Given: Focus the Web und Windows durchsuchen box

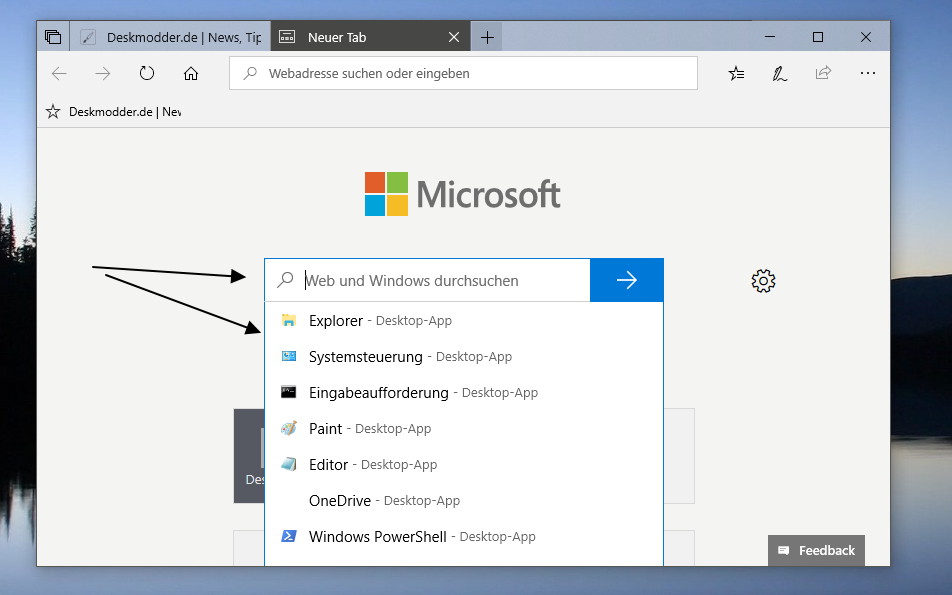Looking at the screenshot, I should coord(427,280).
